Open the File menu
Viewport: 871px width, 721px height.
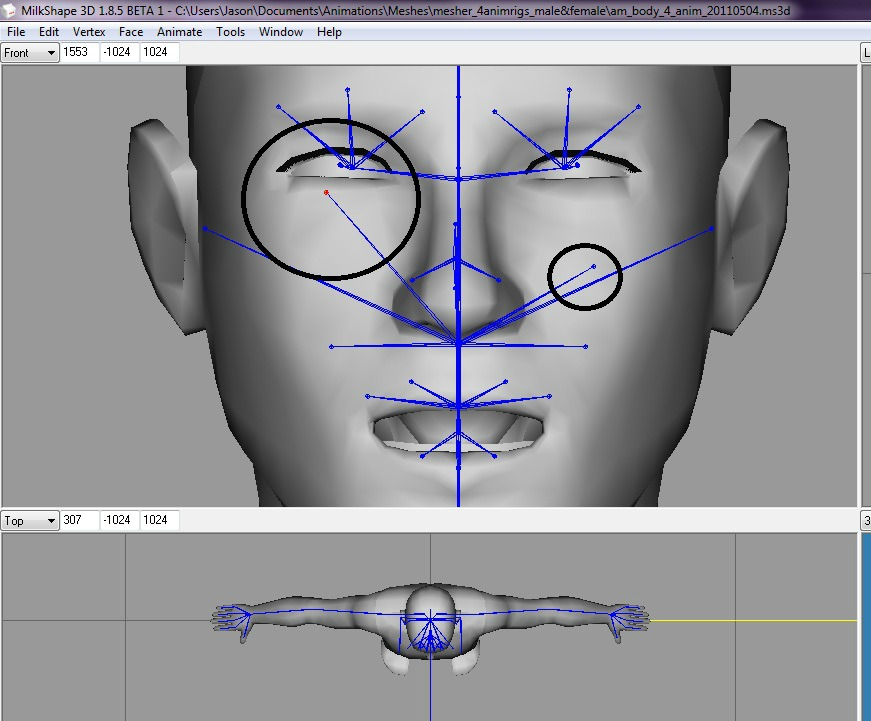coord(15,31)
